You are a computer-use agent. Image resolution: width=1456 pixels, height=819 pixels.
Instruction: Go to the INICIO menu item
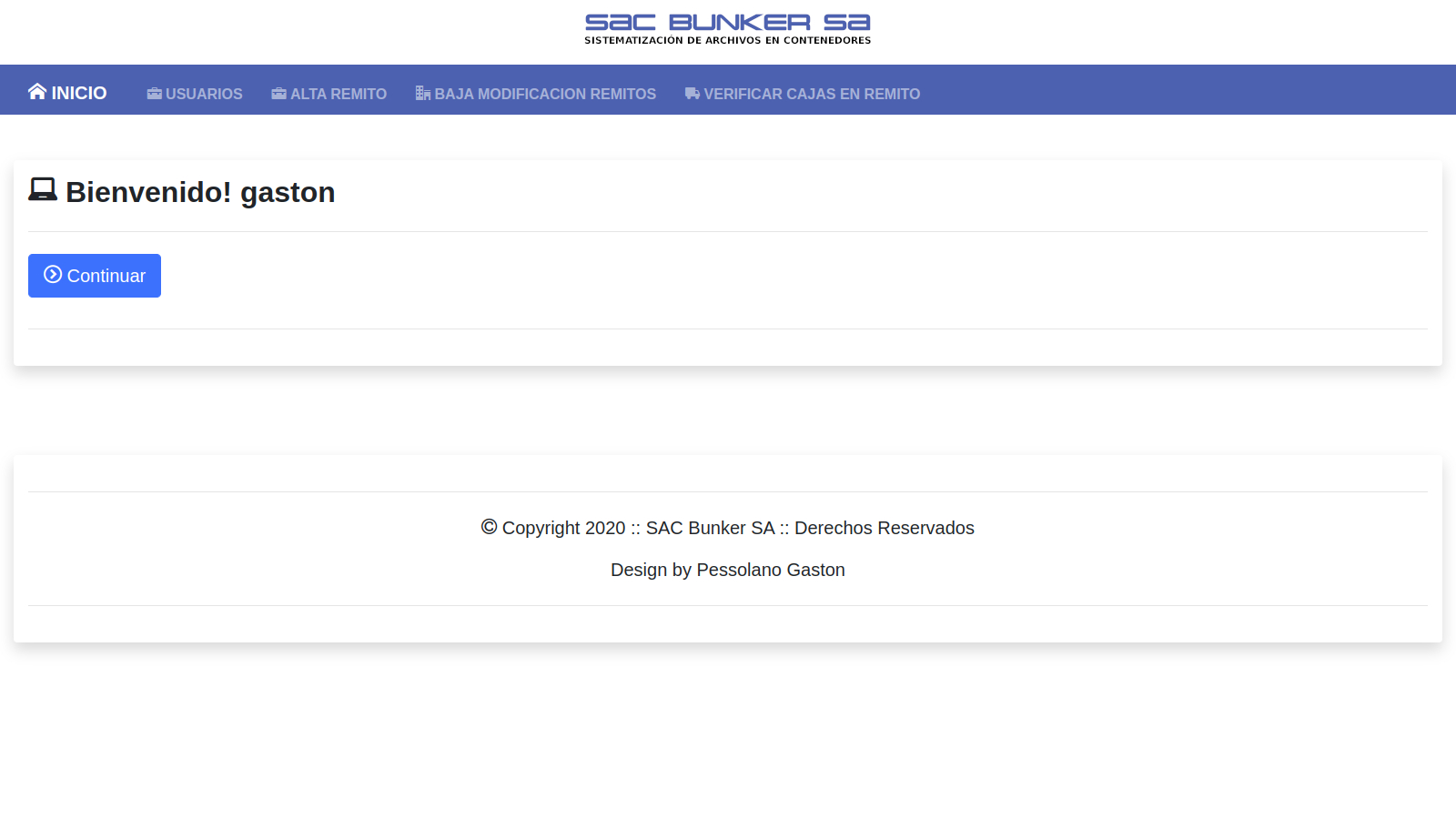pos(78,93)
